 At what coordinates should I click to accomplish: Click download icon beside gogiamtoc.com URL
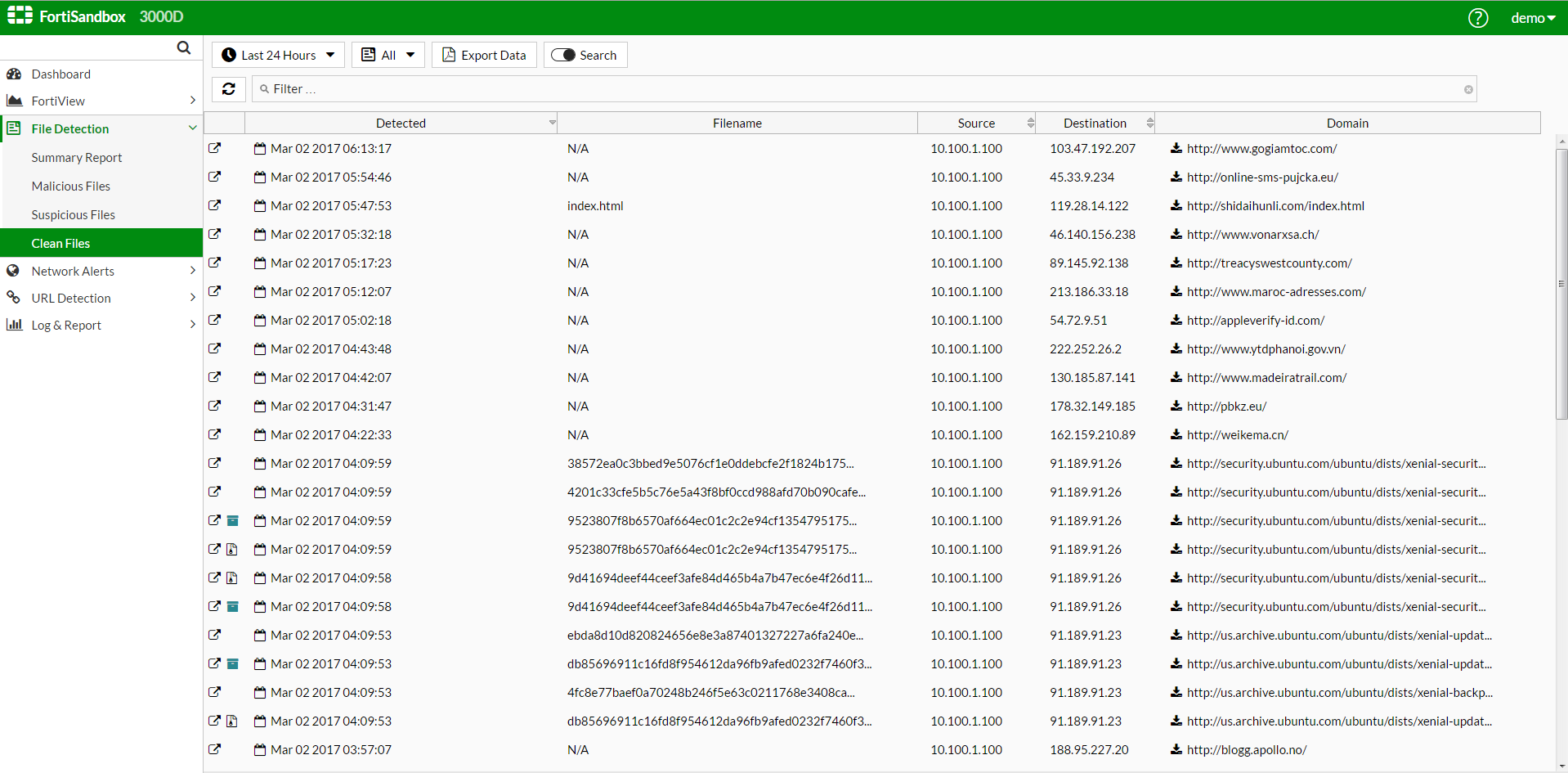pyautogui.click(x=1176, y=148)
